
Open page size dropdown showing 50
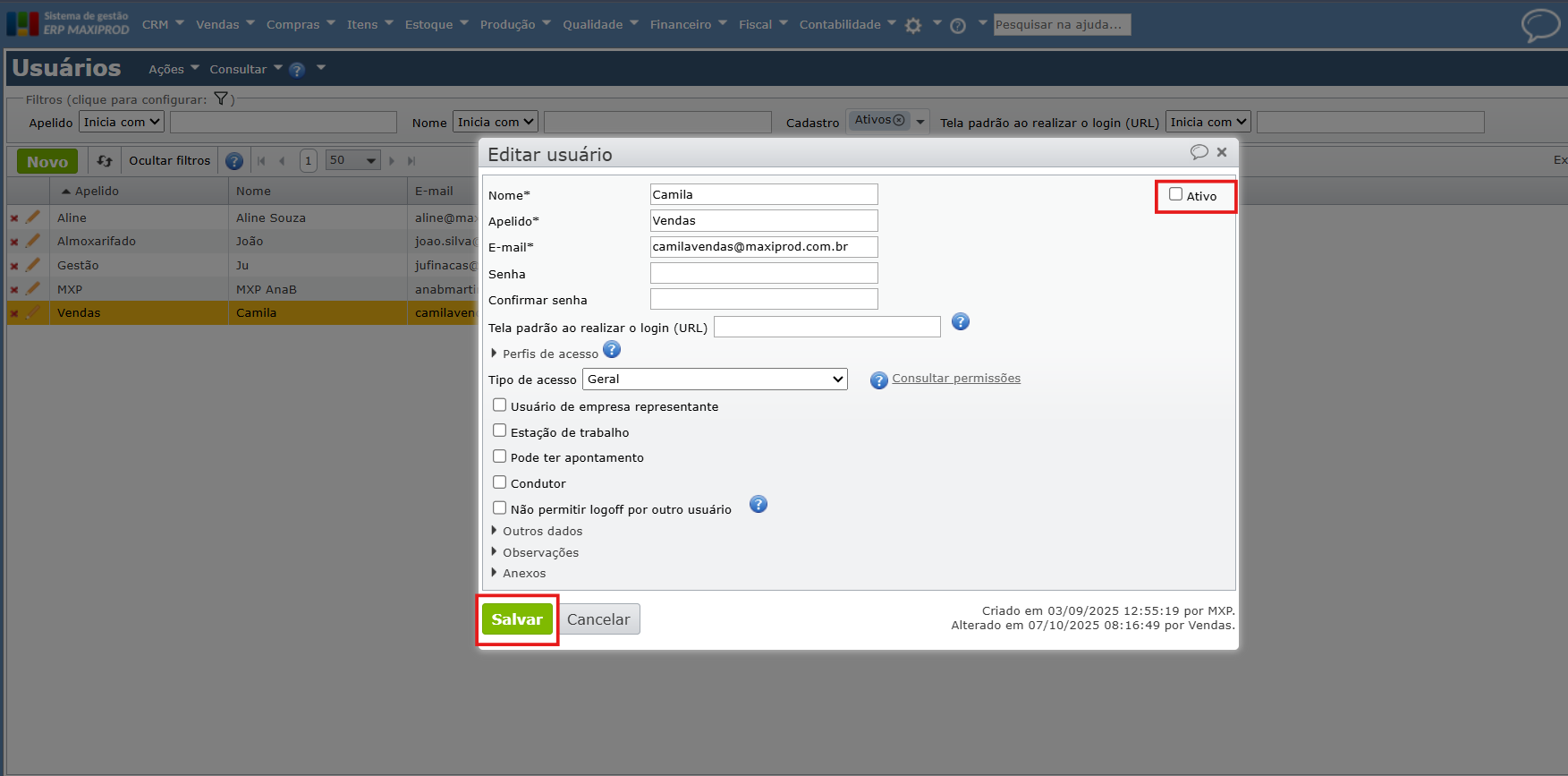[353, 161]
